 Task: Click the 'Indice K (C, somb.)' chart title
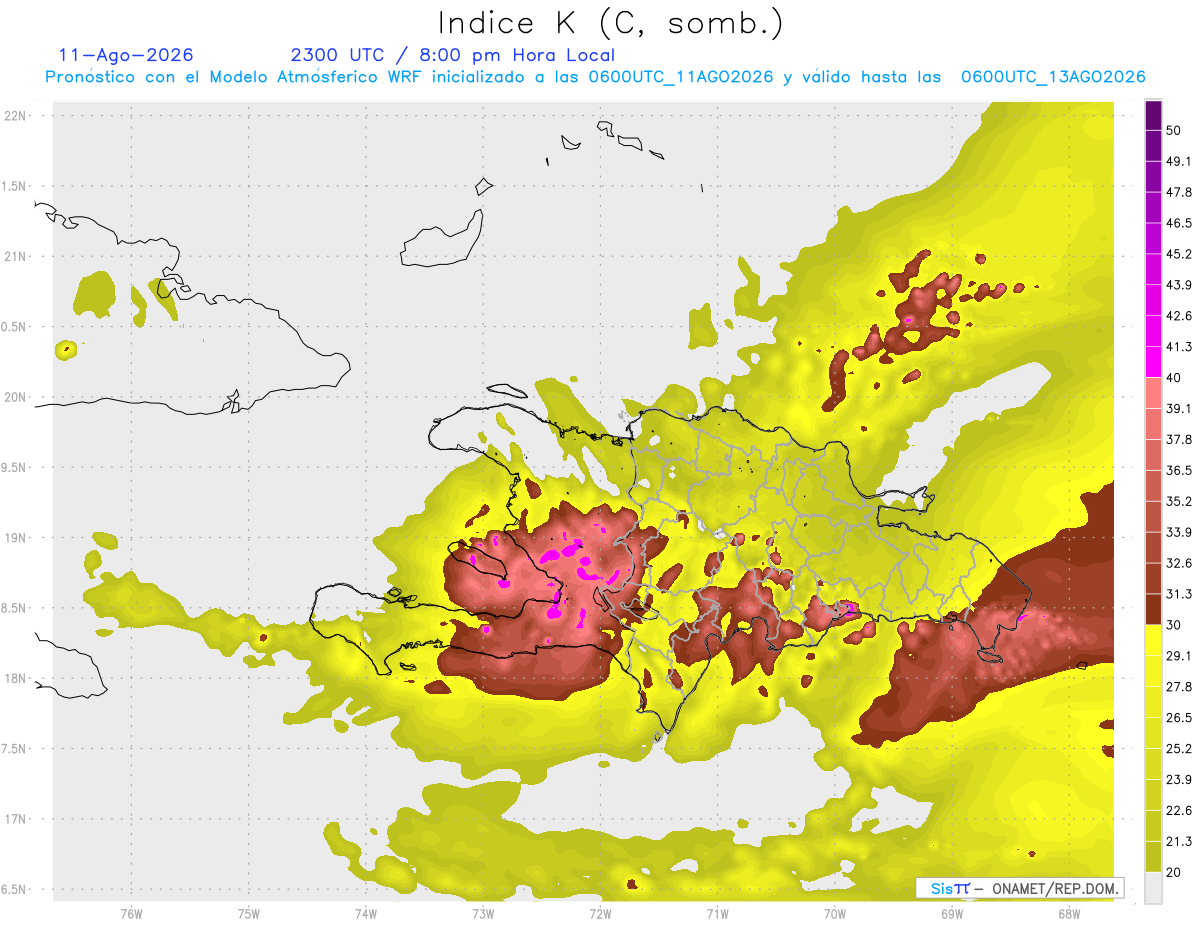[609, 24]
